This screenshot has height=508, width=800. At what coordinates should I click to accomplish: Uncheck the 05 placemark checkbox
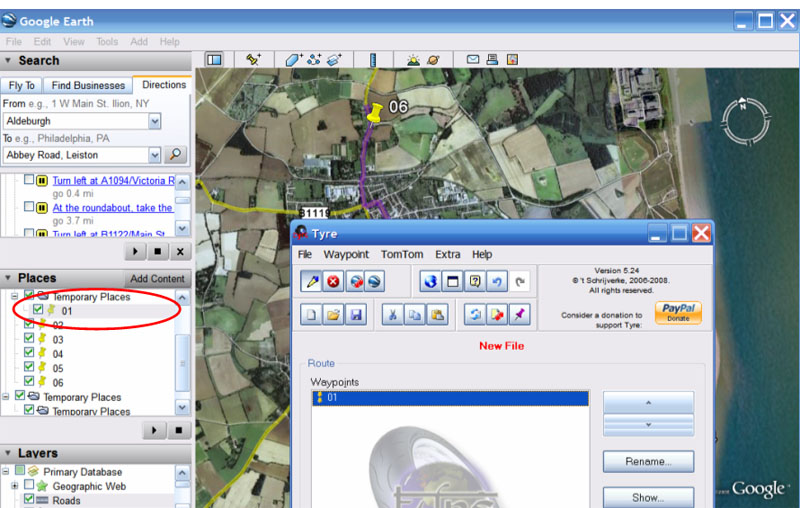(x=29, y=367)
